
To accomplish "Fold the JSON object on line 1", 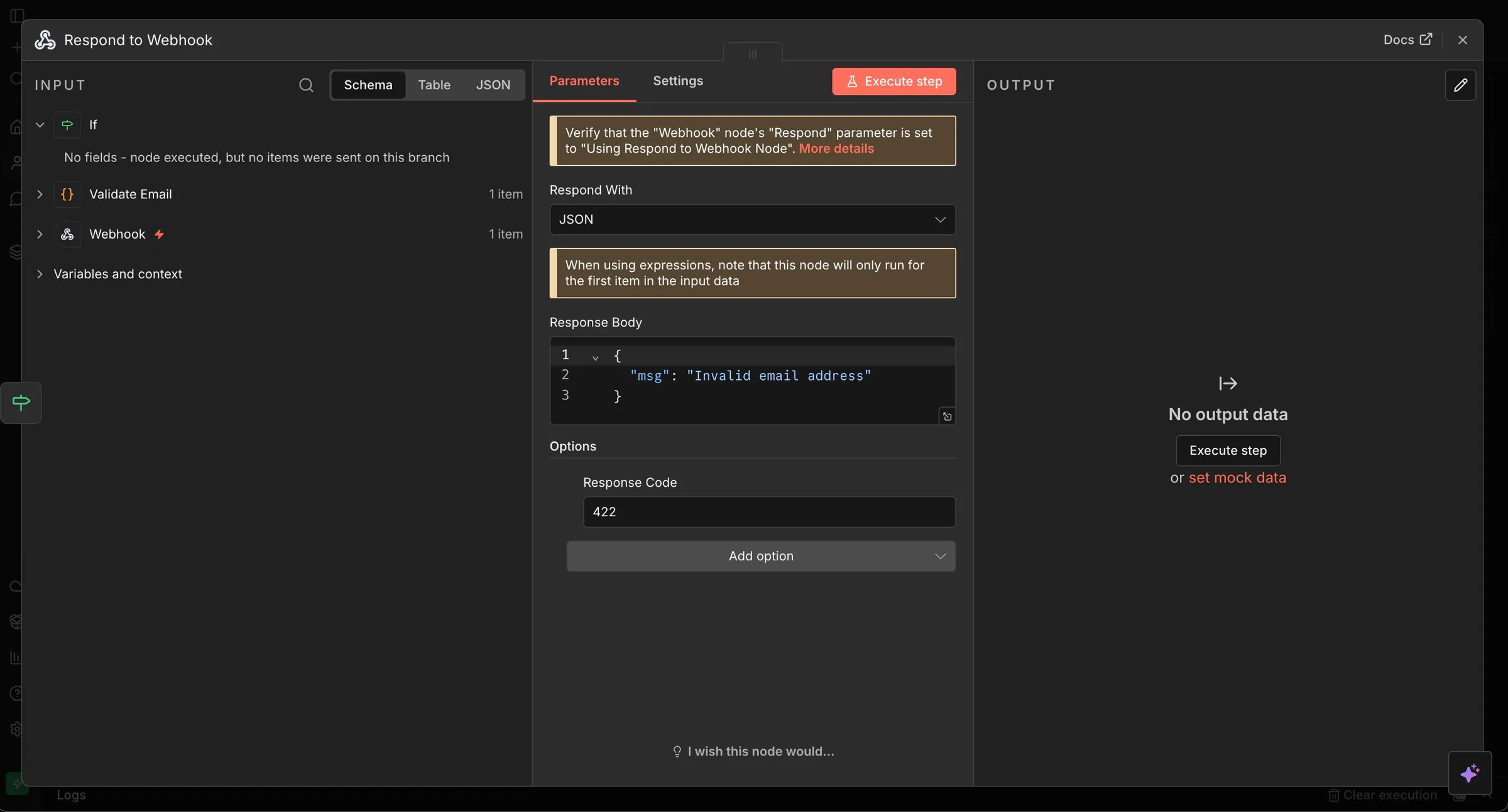I will 595,357.
